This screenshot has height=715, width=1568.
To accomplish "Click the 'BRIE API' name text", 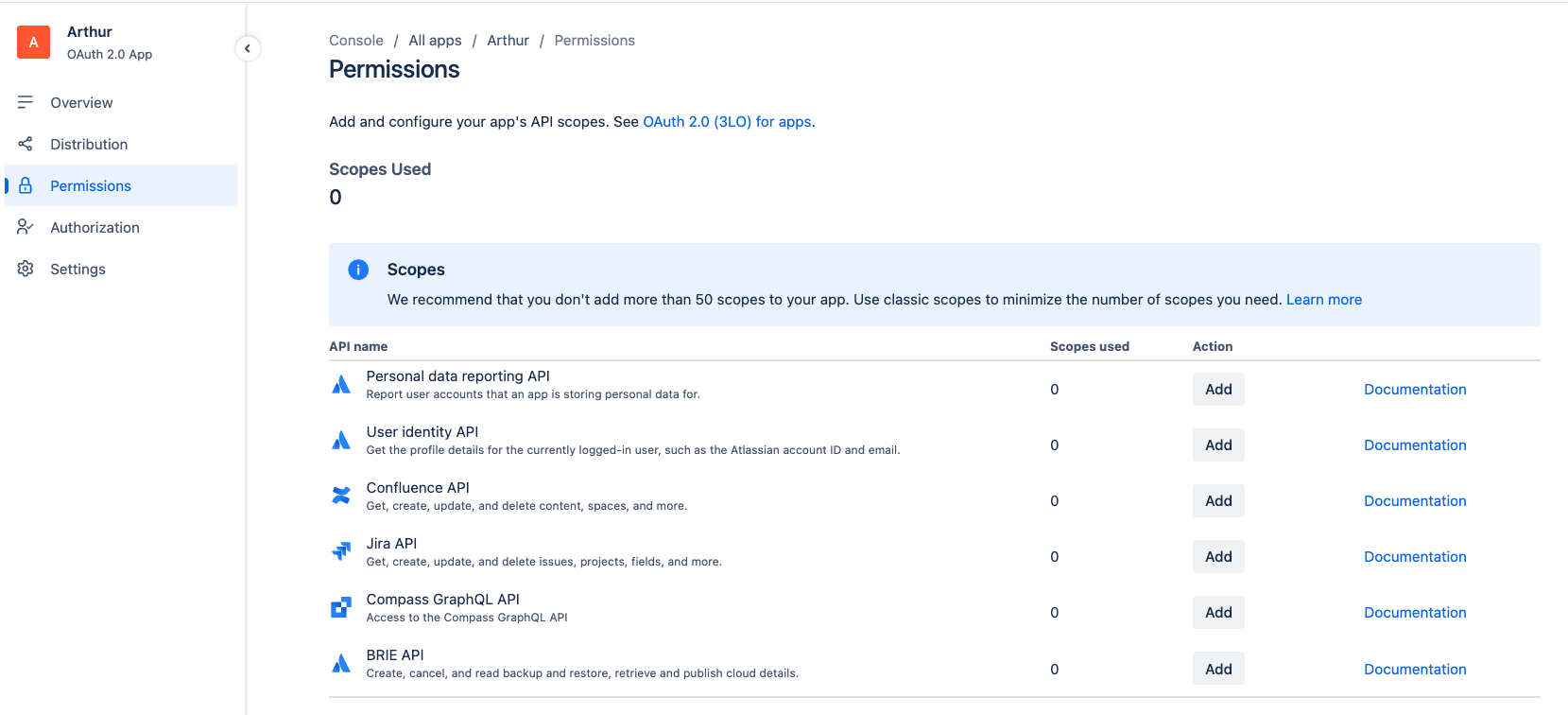I will [395, 655].
